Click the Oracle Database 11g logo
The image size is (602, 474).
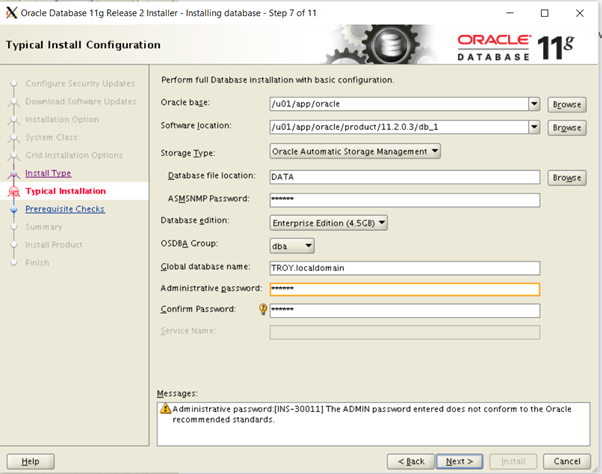[x=520, y=44]
